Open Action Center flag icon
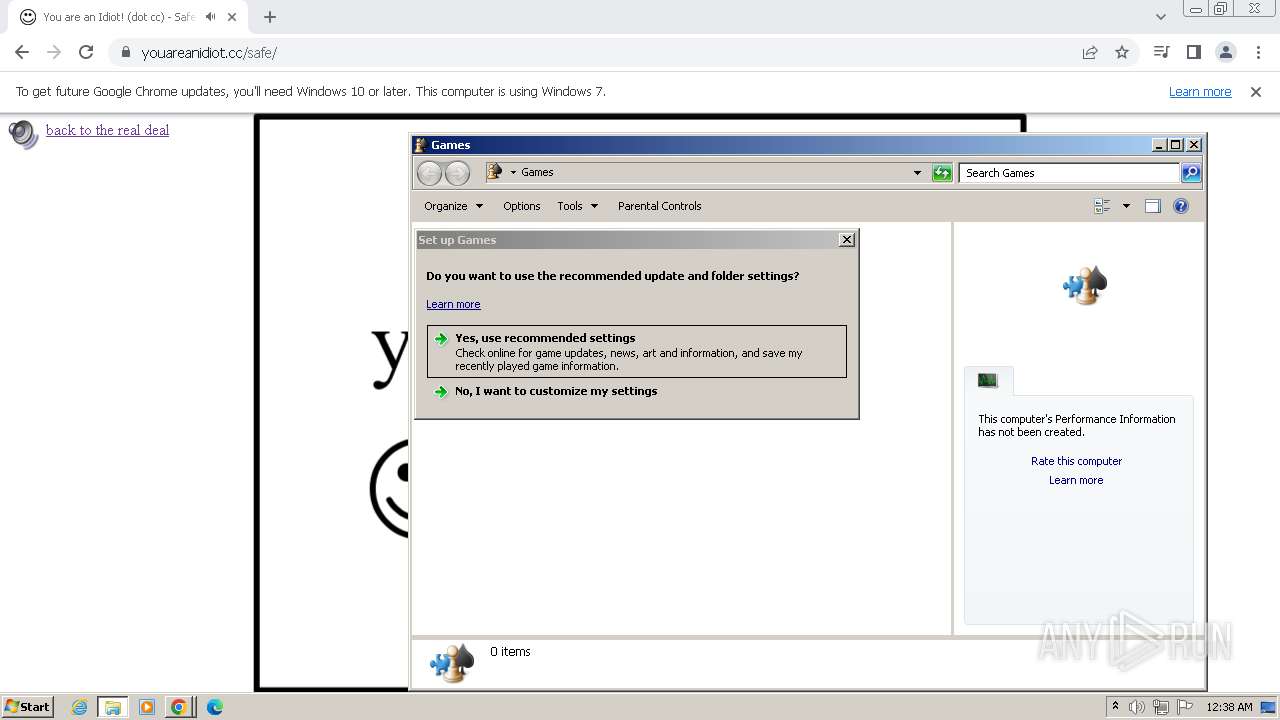 pyautogui.click(x=1186, y=707)
